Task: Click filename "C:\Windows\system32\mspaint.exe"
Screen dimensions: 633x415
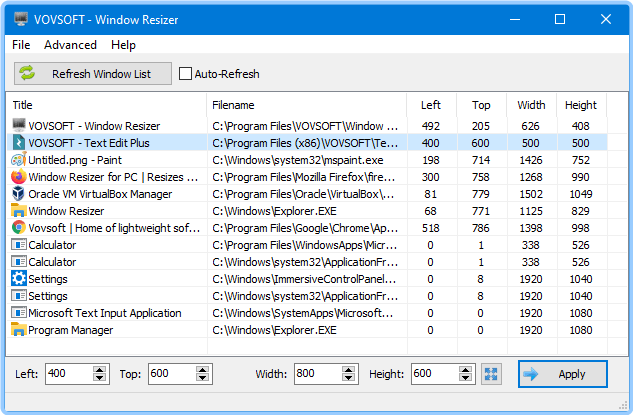Action: pyautogui.click(x=298, y=160)
